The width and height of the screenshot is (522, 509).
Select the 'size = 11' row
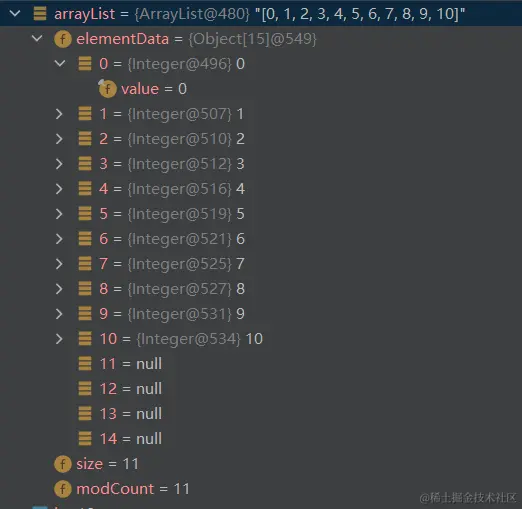point(261,464)
